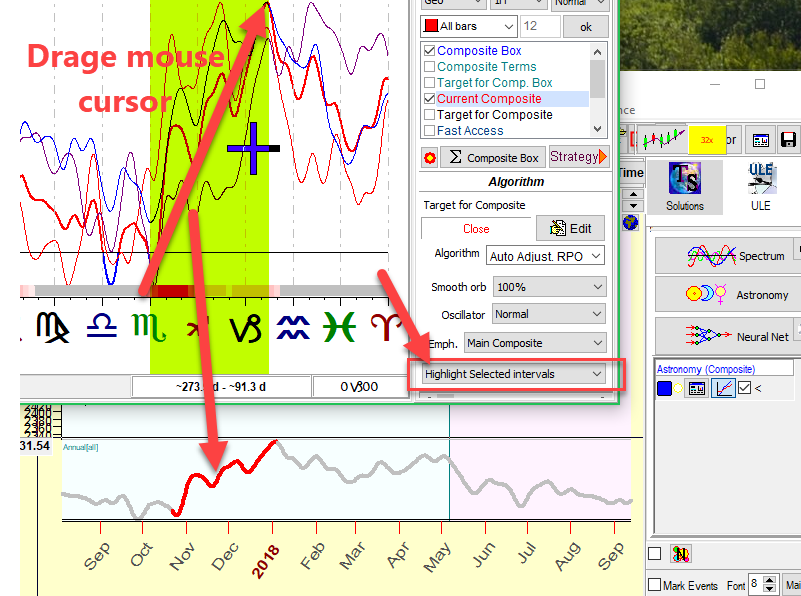801x596 pixels.
Task: Click the Edit button
Action: pos(570,228)
